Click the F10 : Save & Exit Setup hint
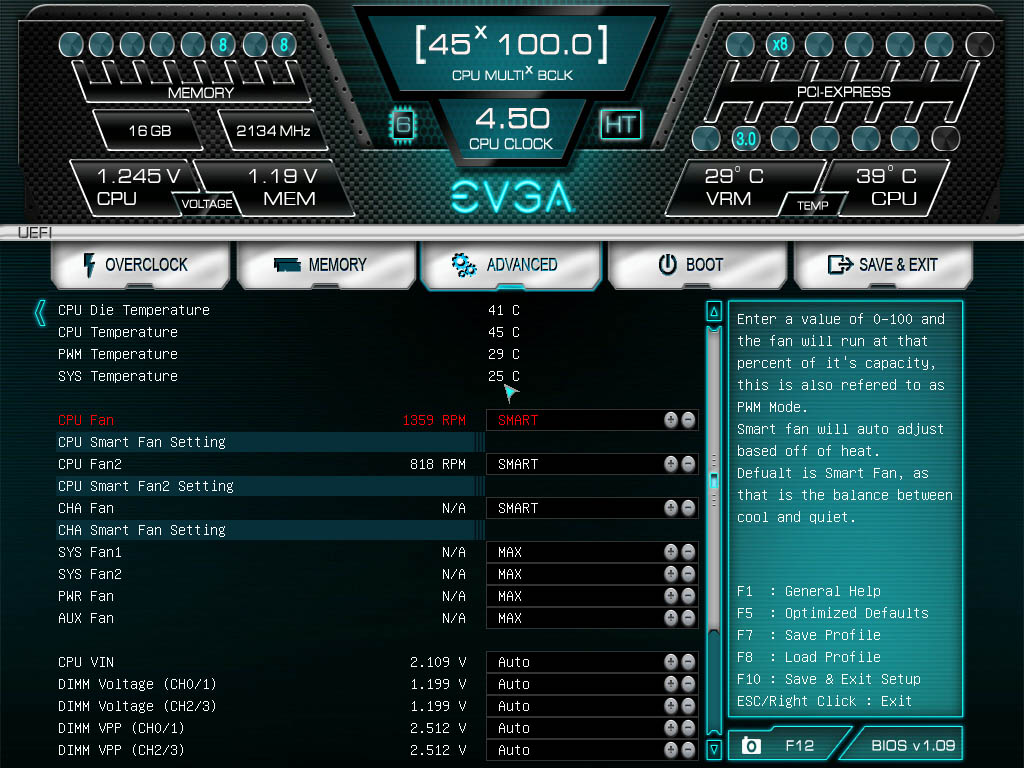 pyautogui.click(x=829, y=679)
